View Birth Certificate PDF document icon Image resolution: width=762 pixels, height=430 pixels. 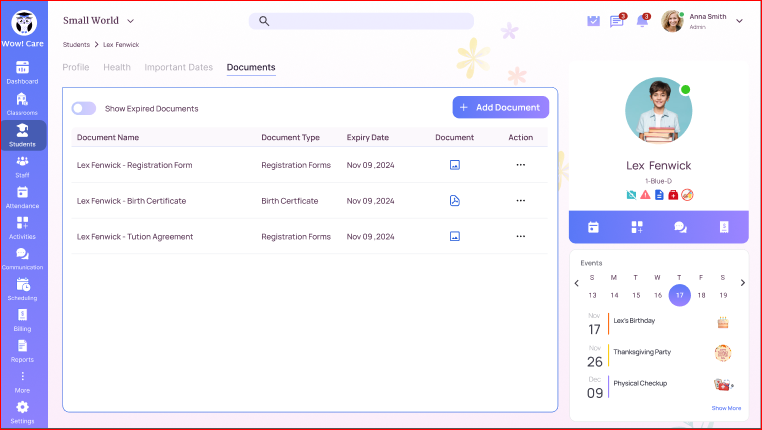click(454, 201)
